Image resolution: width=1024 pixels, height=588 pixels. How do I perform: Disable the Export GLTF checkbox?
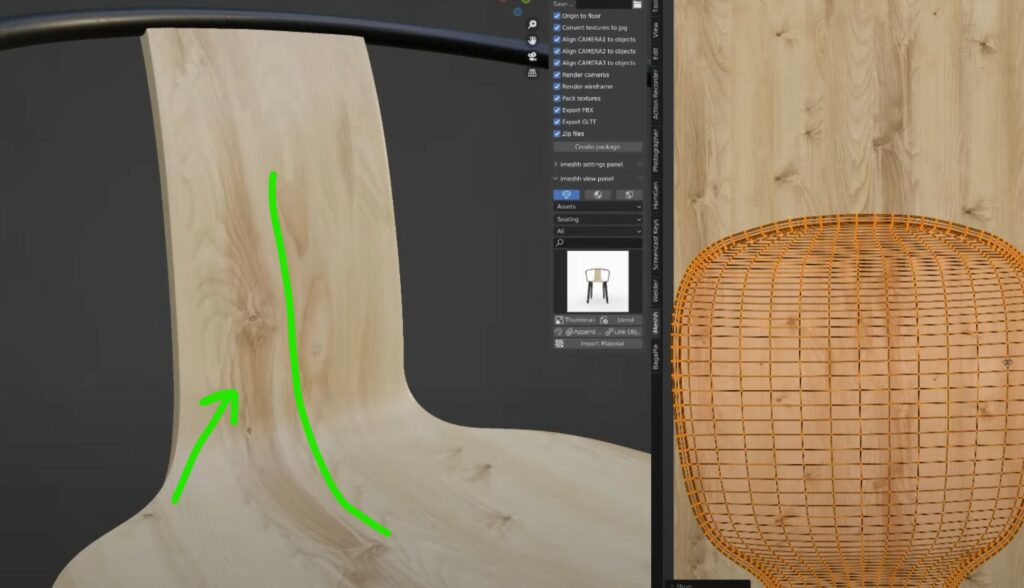(557, 122)
